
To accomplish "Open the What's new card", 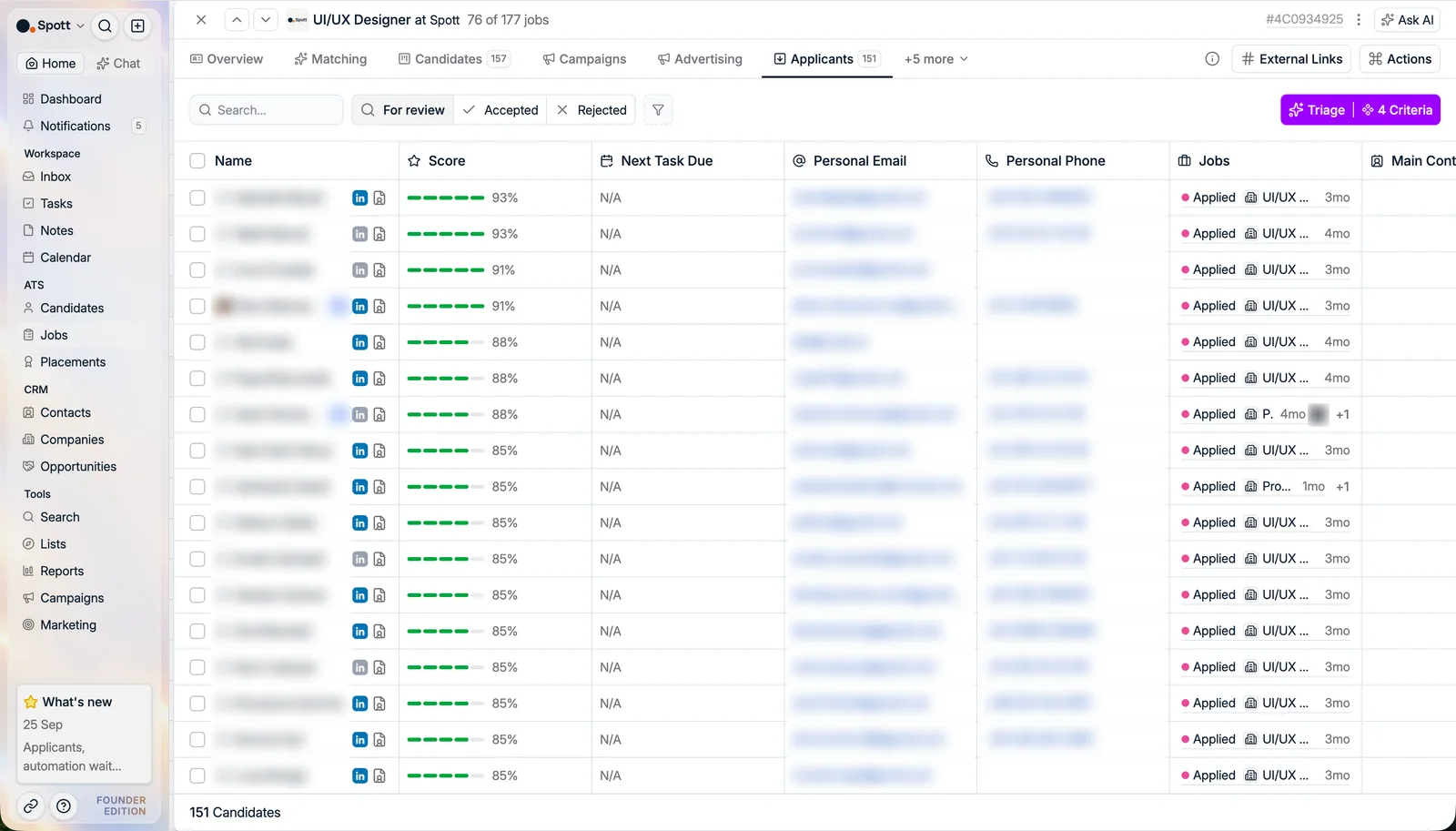I will pyautogui.click(x=84, y=734).
